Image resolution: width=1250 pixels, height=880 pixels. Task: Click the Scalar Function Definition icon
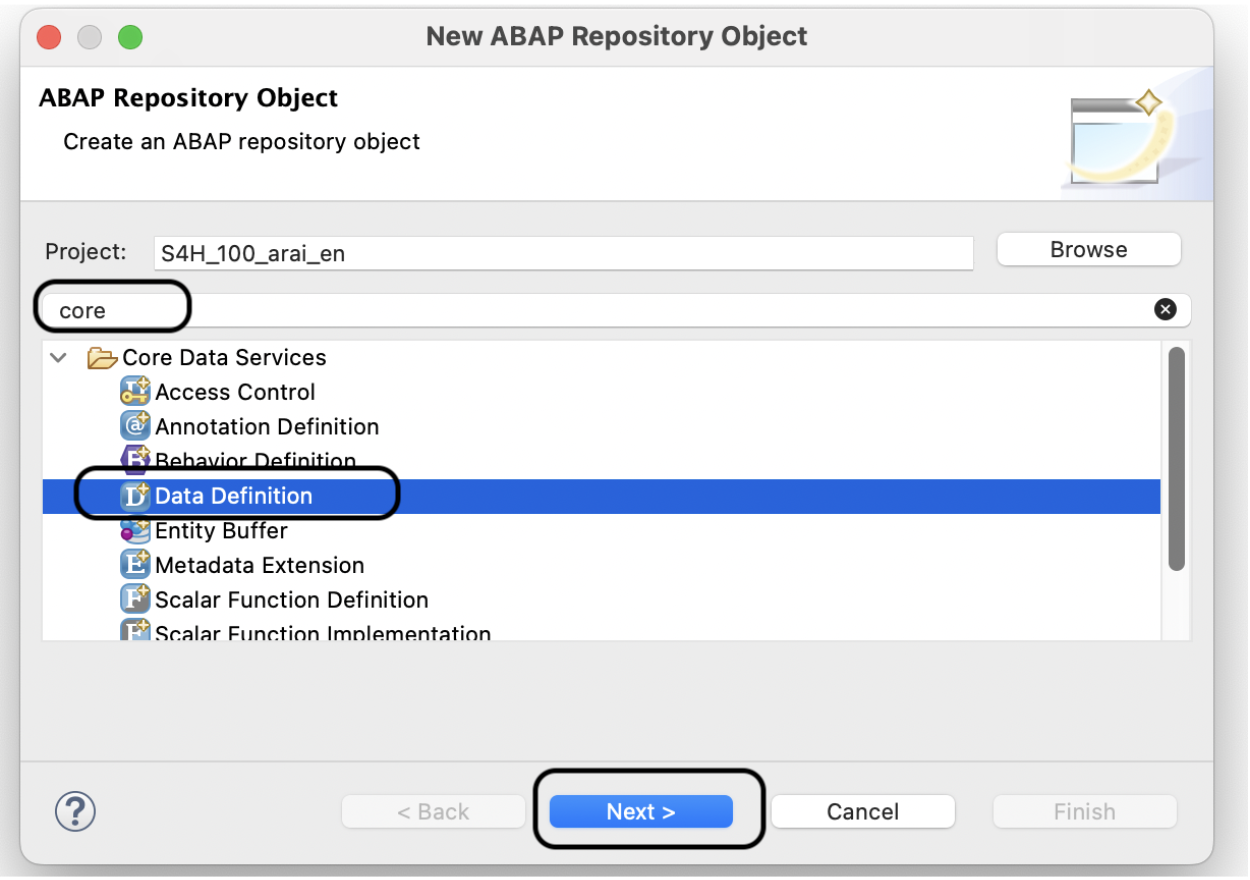coord(135,600)
